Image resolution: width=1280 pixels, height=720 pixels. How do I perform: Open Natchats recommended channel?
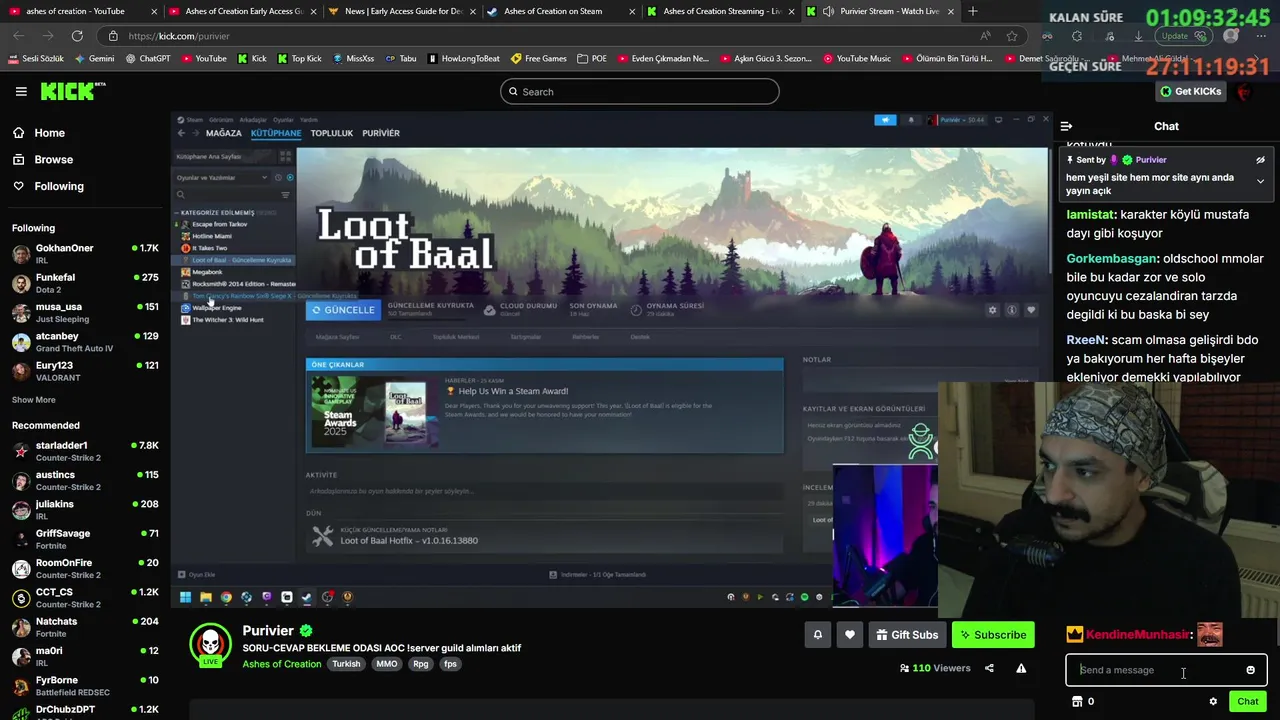coord(85,627)
